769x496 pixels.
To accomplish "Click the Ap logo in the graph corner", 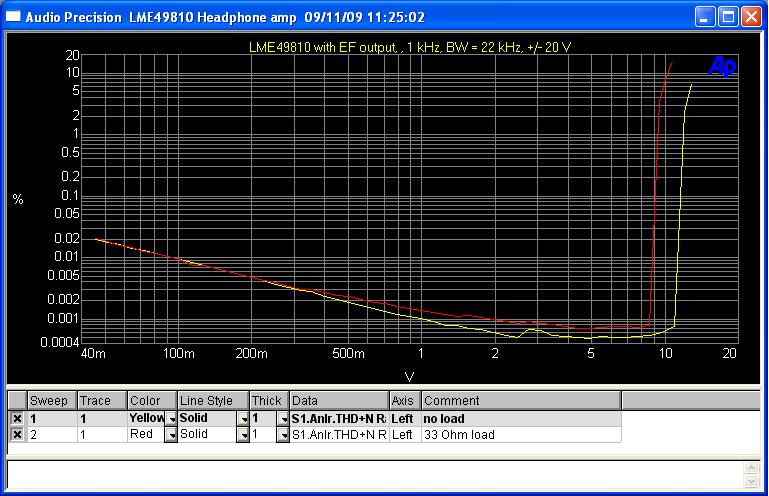I will coord(722,65).
